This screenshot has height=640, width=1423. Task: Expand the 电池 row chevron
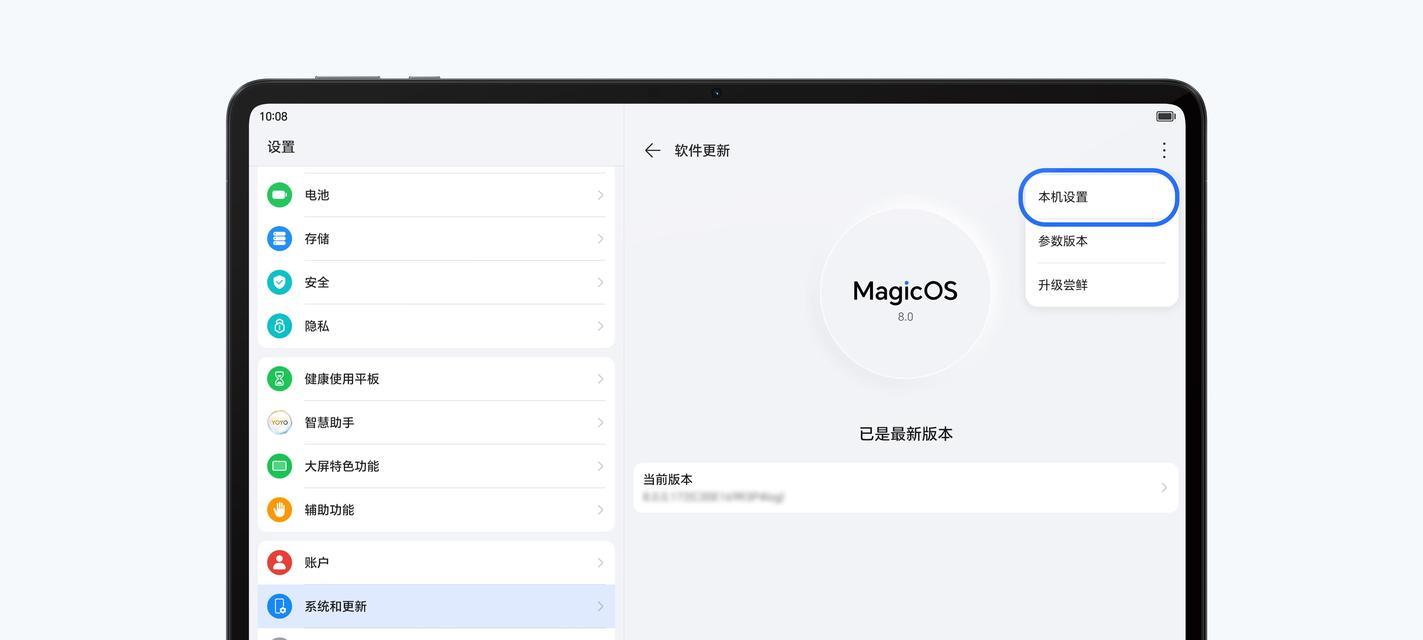coord(600,195)
